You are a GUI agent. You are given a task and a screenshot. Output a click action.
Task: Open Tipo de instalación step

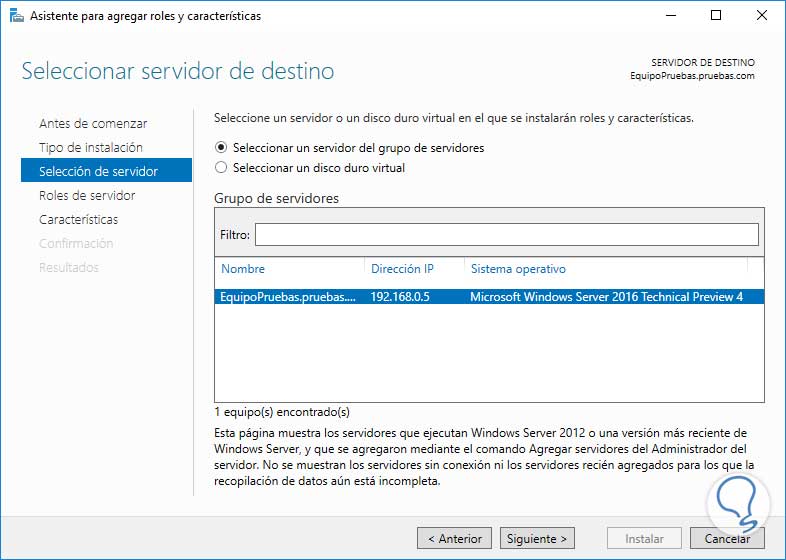click(91, 147)
